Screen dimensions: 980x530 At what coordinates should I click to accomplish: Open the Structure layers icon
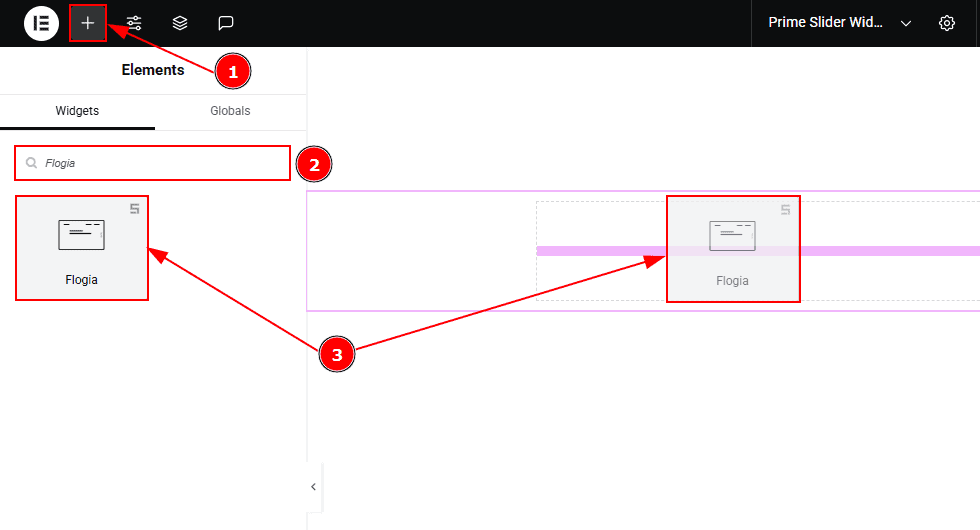(180, 23)
